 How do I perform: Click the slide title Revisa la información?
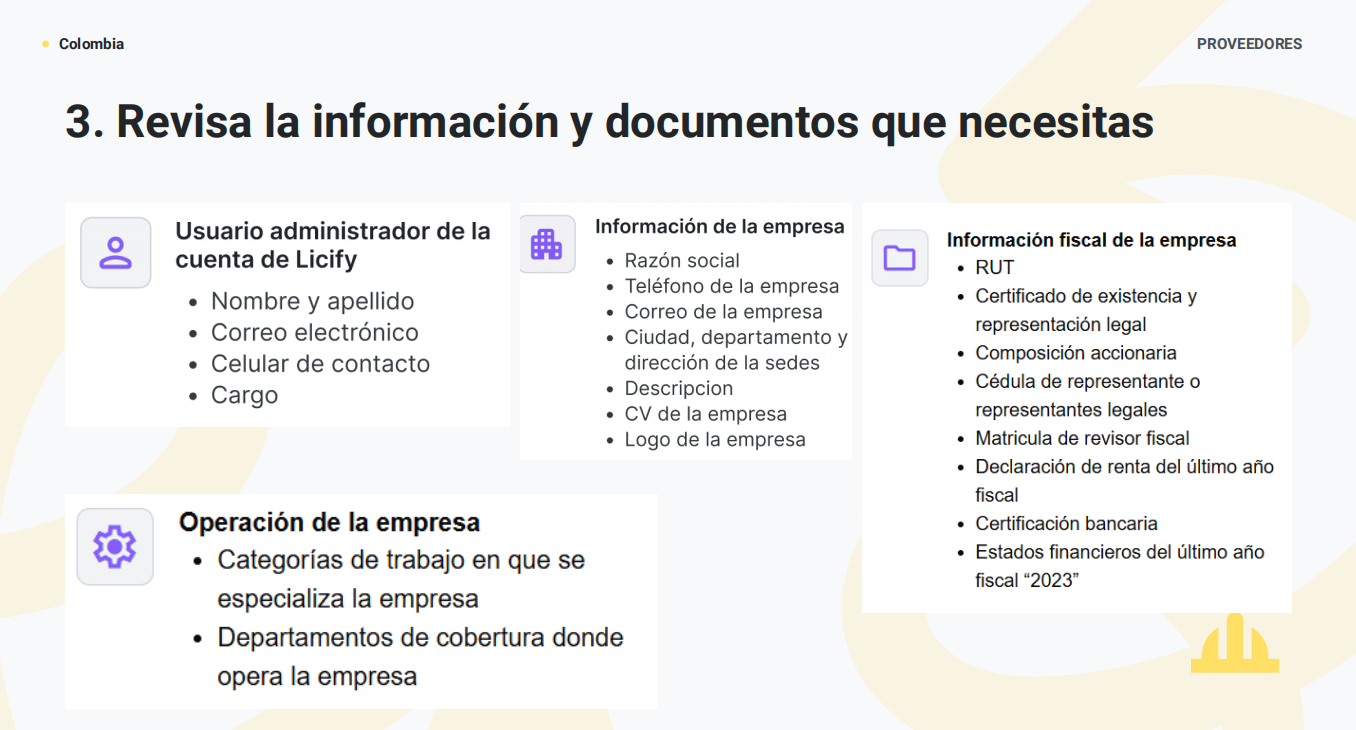610,121
